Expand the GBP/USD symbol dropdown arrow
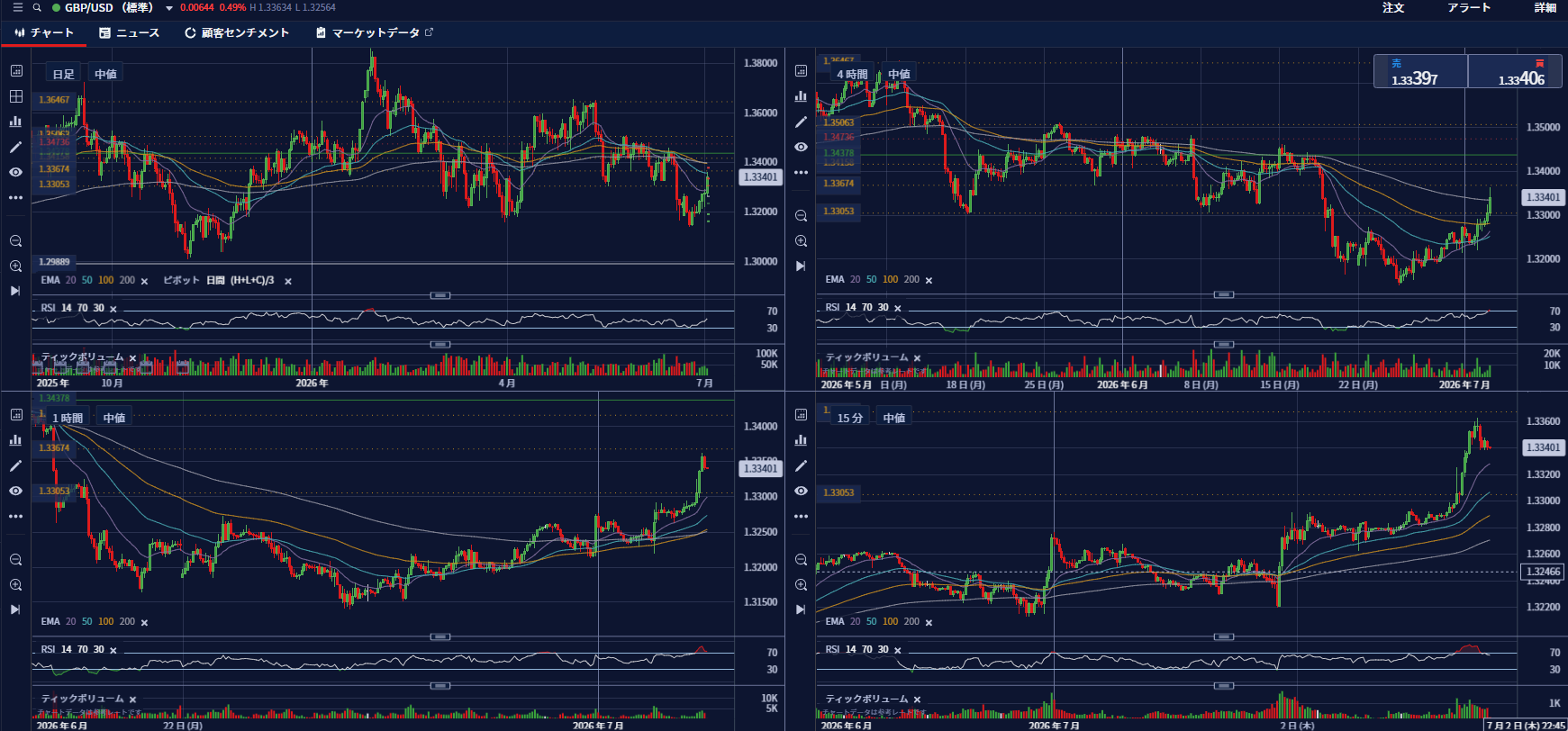1568x731 pixels. click(x=168, y=8)
